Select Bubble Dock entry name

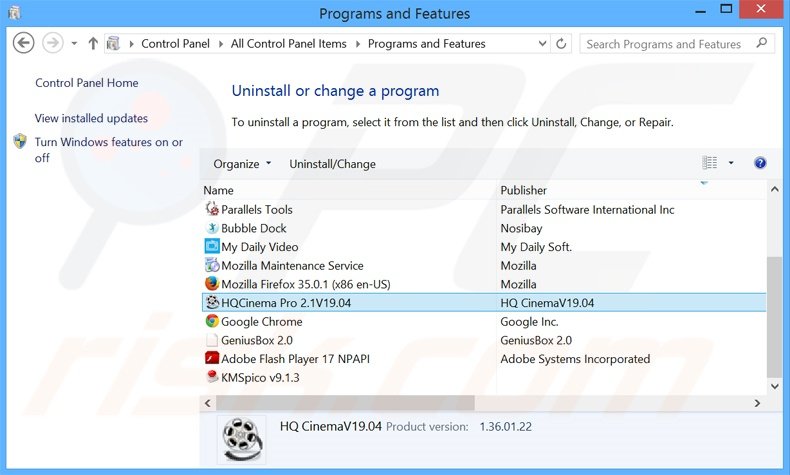tap(253, 228)
